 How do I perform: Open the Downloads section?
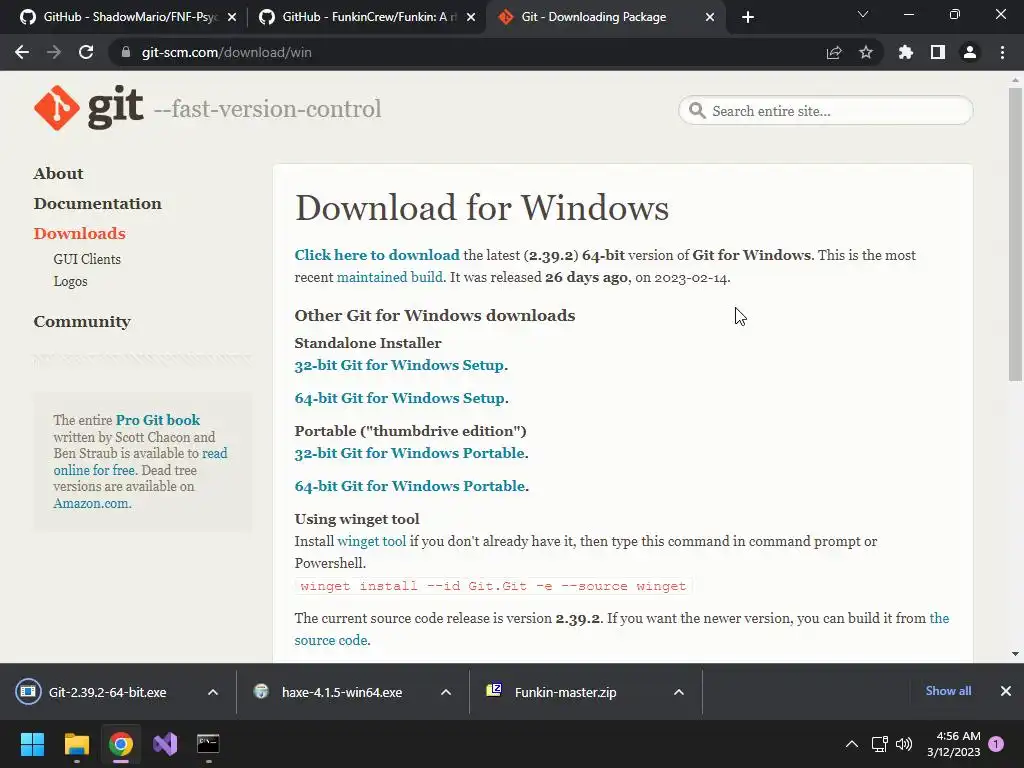[79, 234]
